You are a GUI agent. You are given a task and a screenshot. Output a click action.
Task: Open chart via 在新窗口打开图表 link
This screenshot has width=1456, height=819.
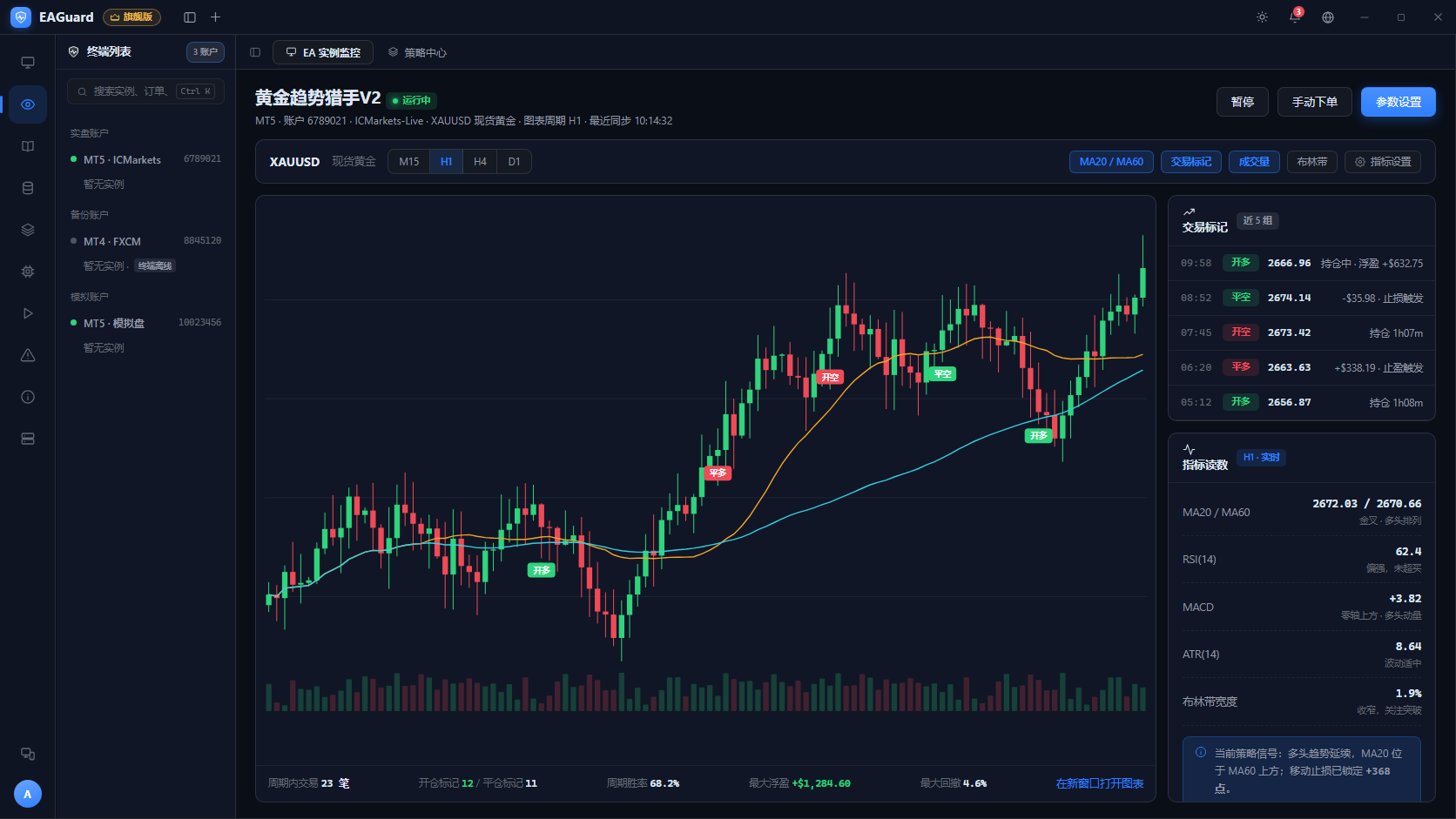coord(1100,783)
